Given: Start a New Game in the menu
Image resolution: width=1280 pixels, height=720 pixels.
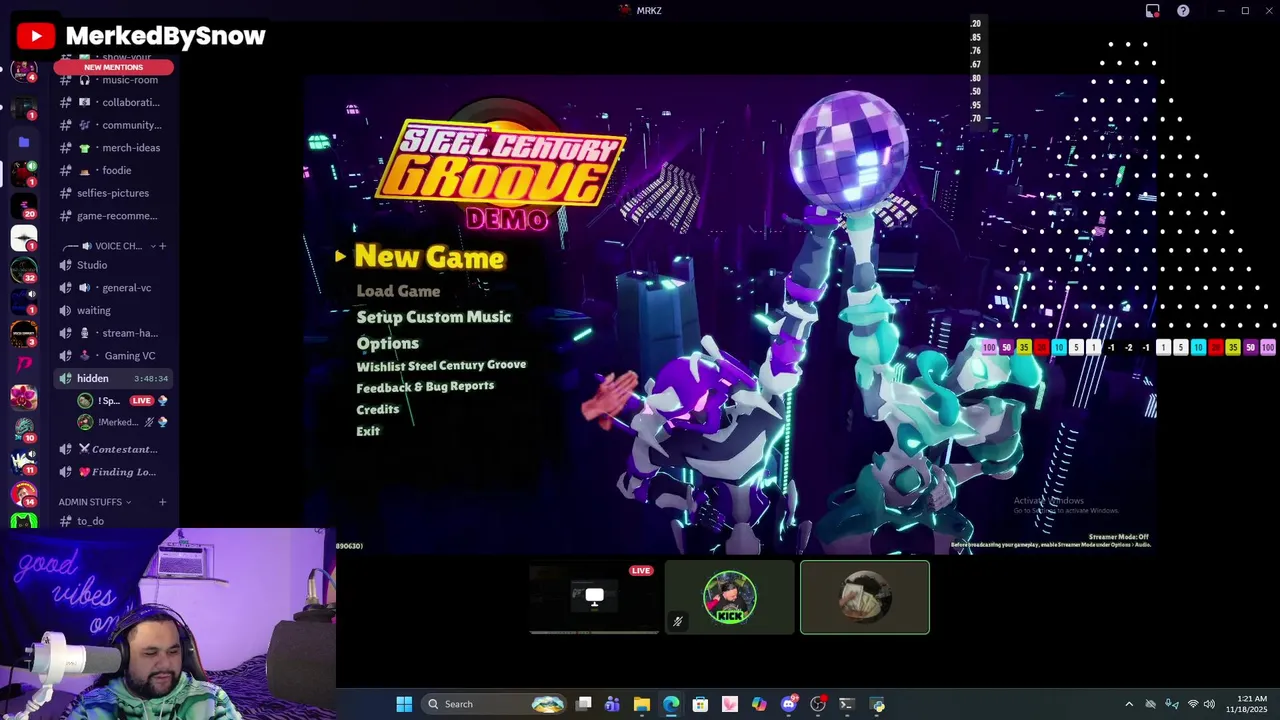Looking at the screenshot, I should (x=429, y=257).
